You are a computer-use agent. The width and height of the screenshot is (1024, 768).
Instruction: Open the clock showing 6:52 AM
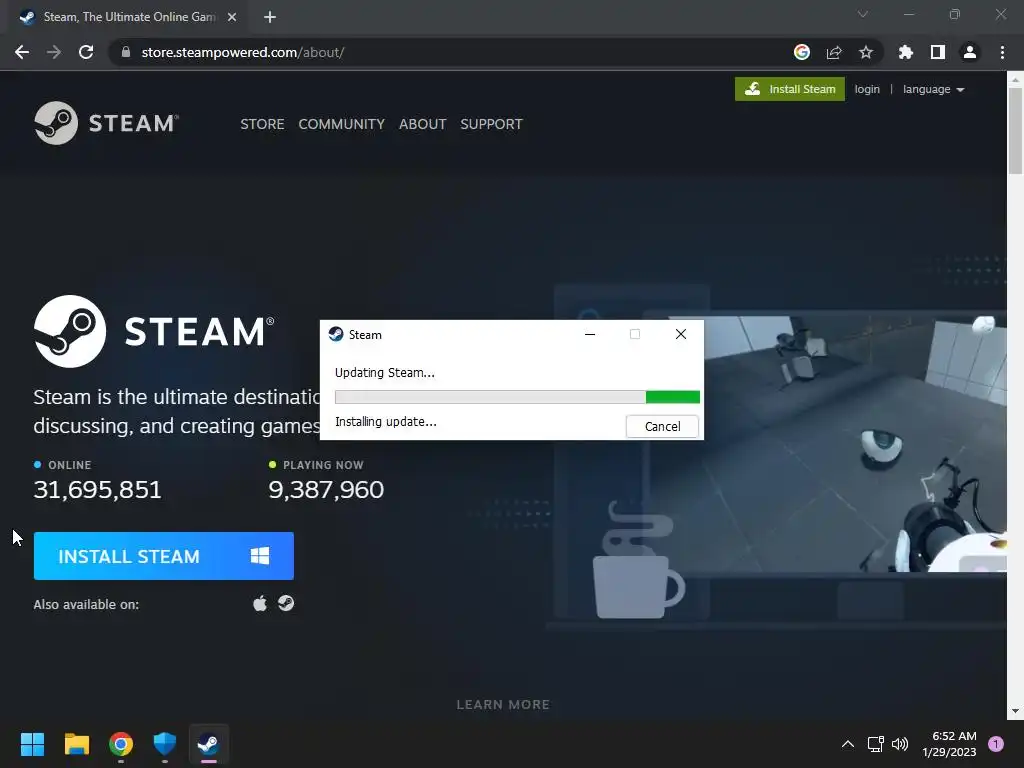click(x=950, y=744)
